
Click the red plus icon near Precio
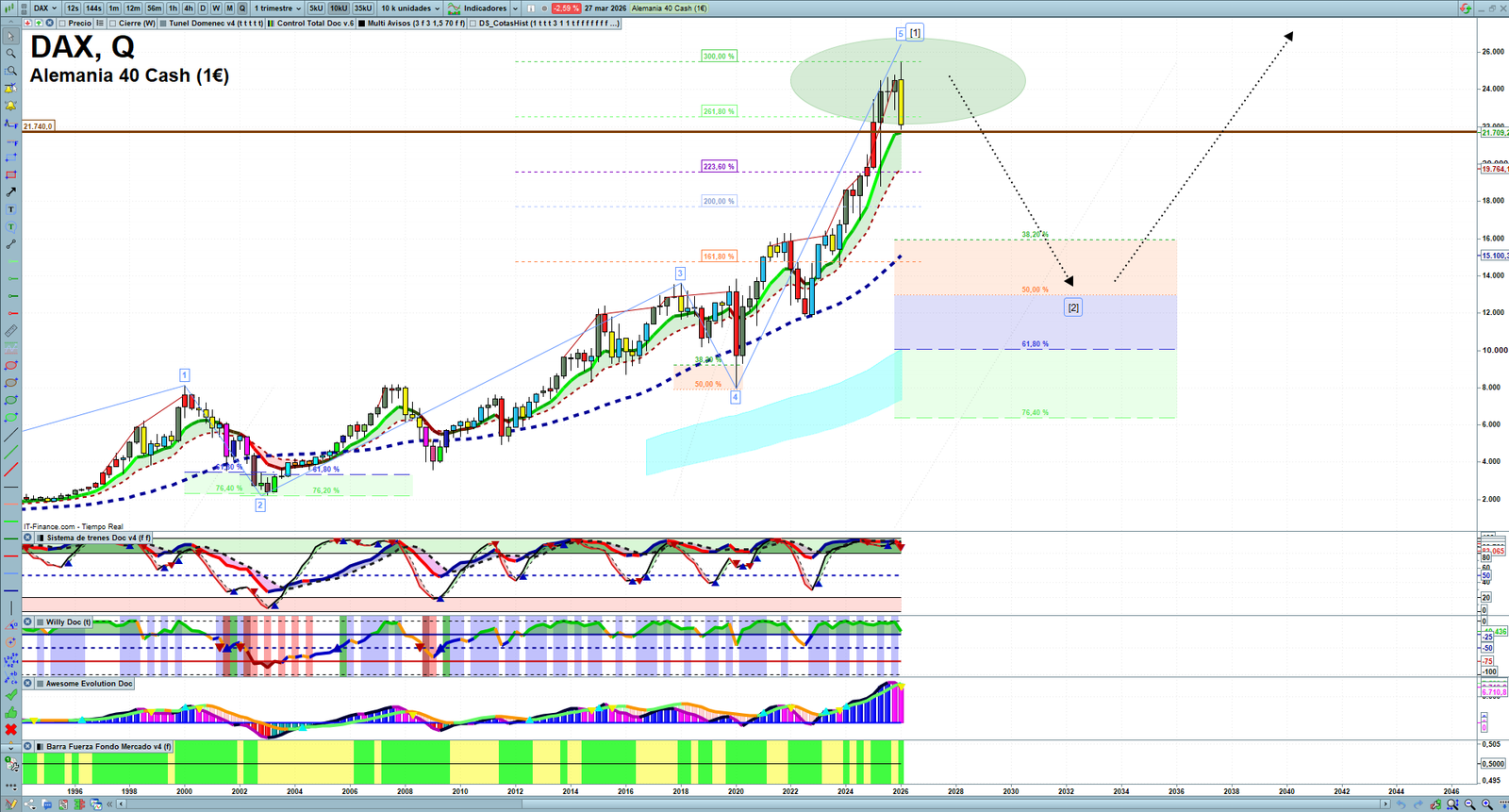coord(28,24)
